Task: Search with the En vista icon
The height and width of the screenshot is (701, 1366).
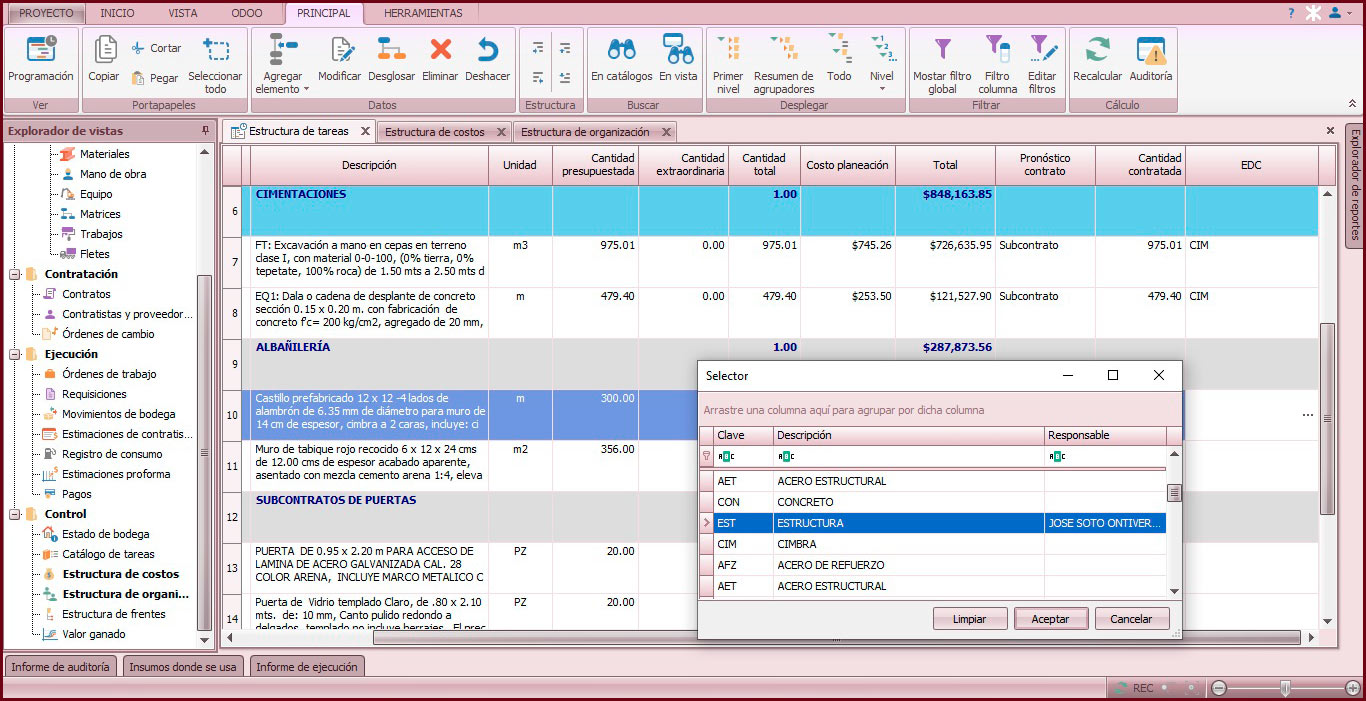Action: (x=678, y=50)
